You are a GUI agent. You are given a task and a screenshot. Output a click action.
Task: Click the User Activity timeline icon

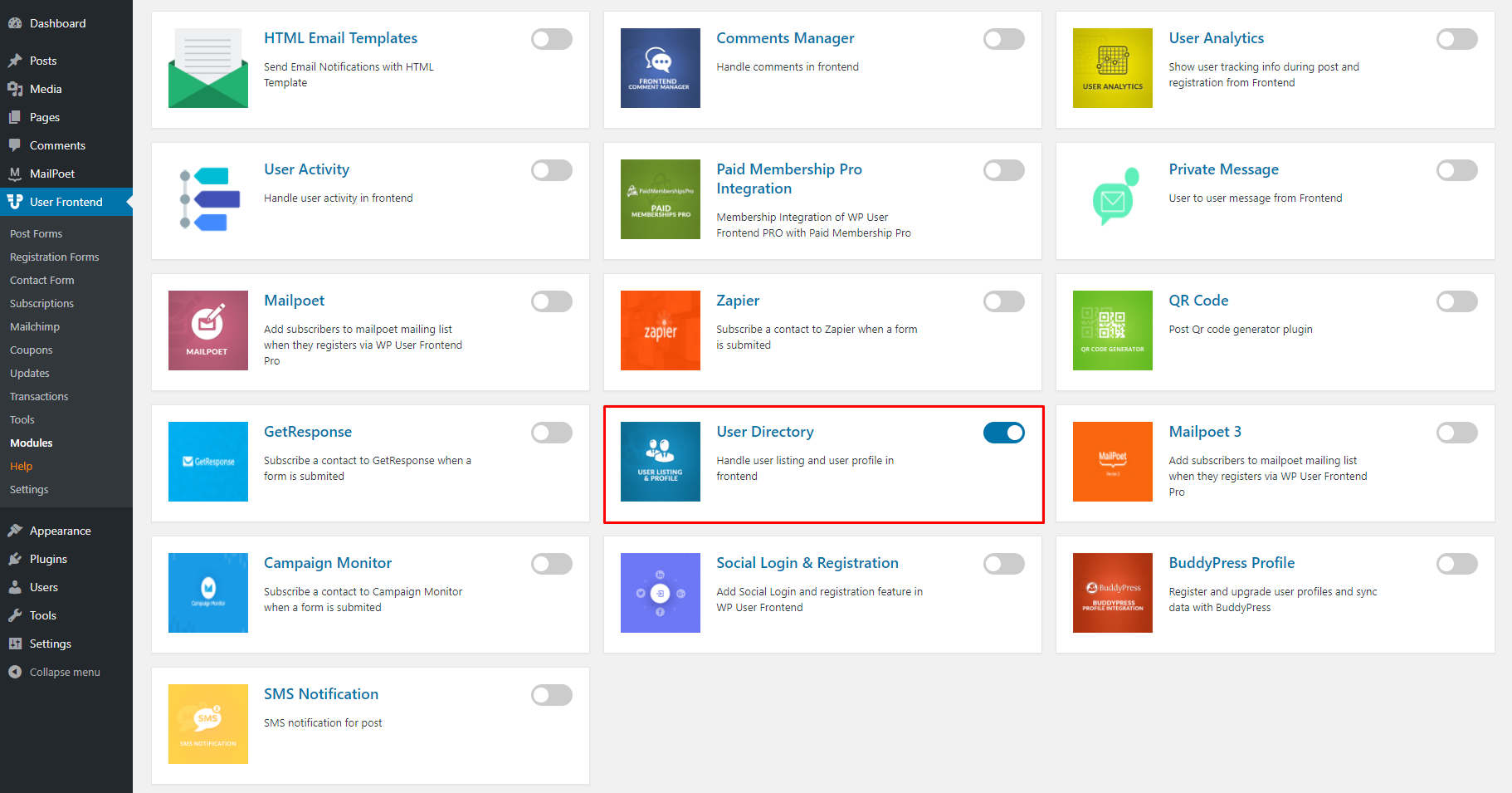208,199
